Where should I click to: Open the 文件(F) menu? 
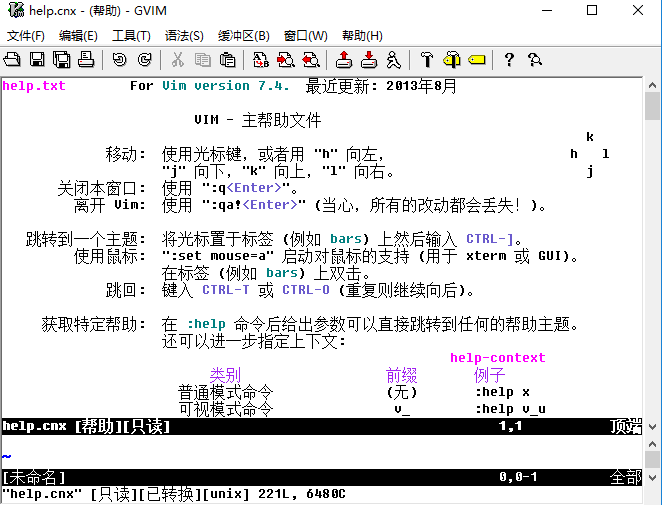tap(26, 35)
